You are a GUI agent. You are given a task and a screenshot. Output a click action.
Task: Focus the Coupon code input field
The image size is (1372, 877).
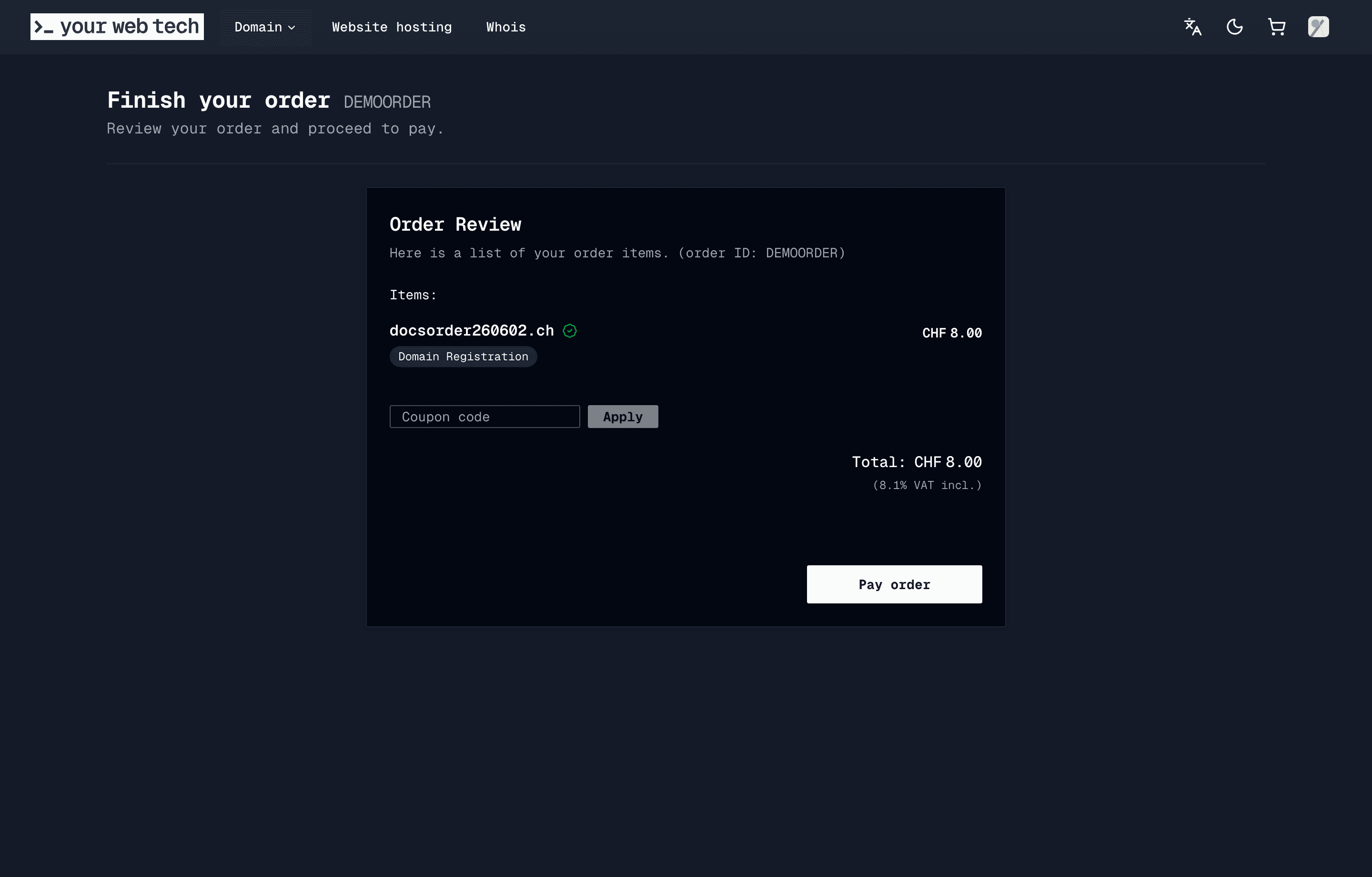click(485, 417)
